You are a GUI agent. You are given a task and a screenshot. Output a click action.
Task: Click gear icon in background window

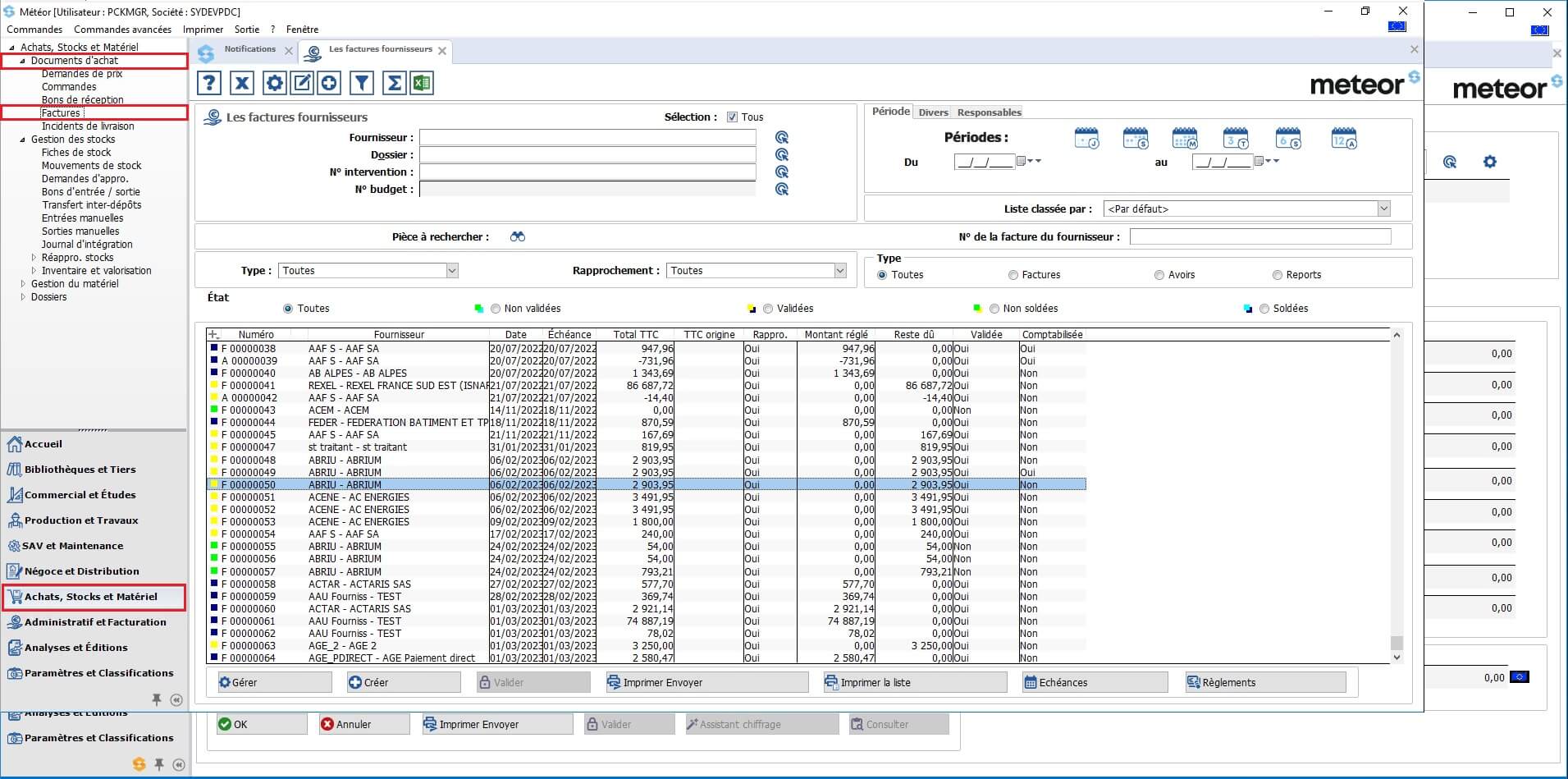click(1490, 162)
